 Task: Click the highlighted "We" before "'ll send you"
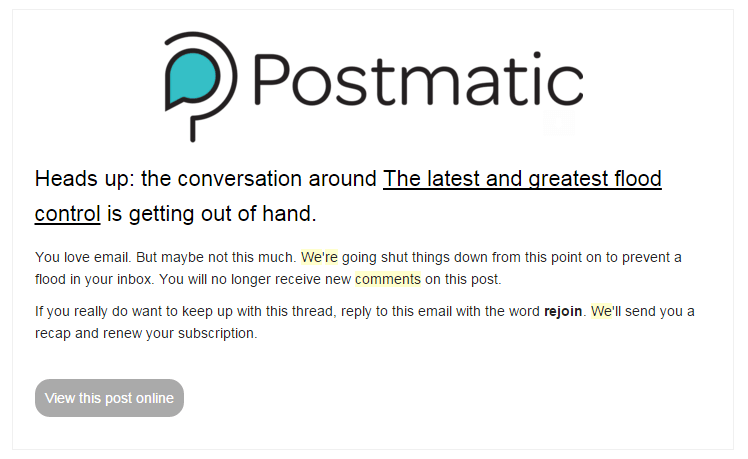[x=600, y=311]
